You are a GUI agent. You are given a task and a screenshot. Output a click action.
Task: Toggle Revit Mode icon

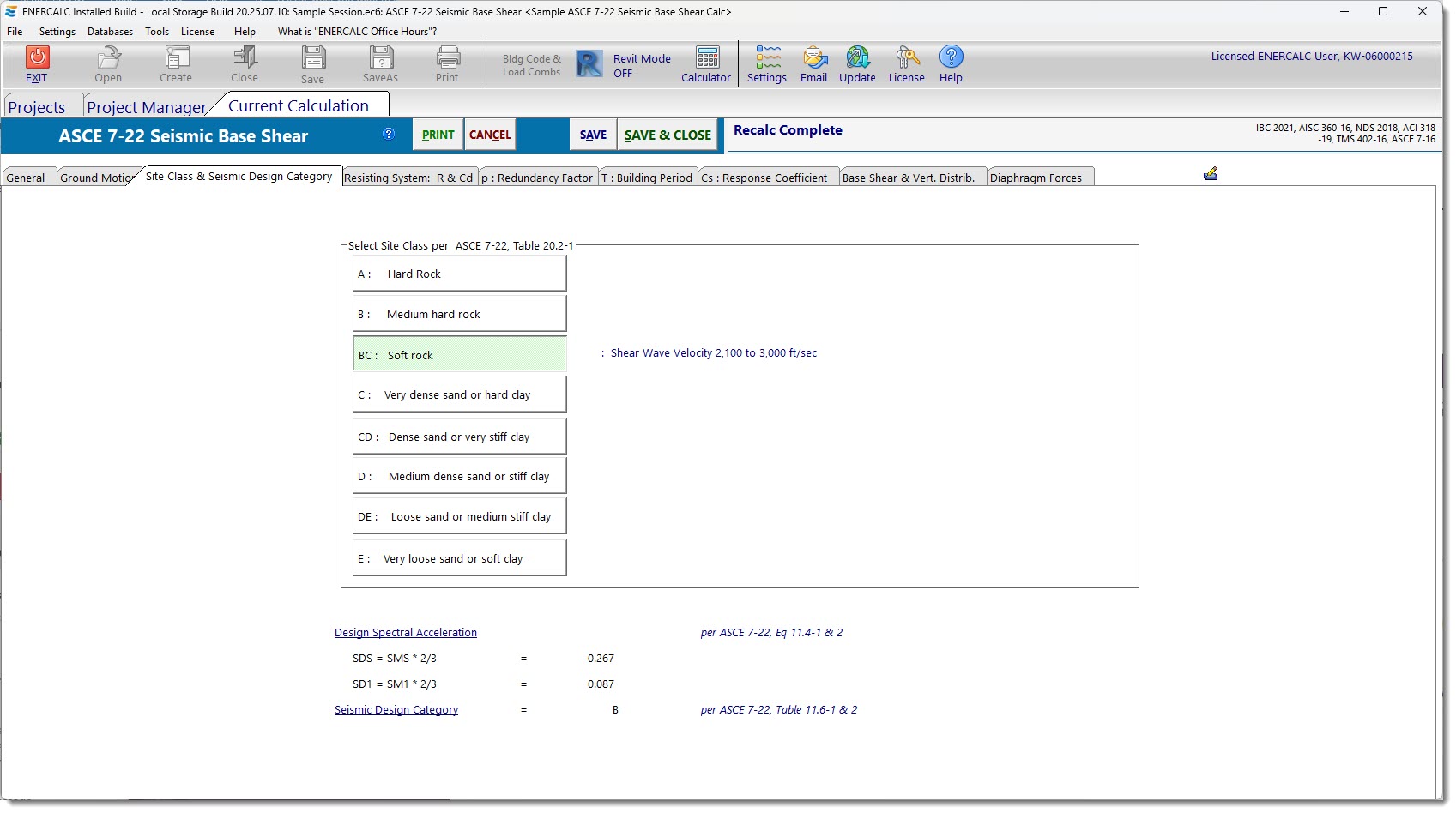[x=589, y=64]
